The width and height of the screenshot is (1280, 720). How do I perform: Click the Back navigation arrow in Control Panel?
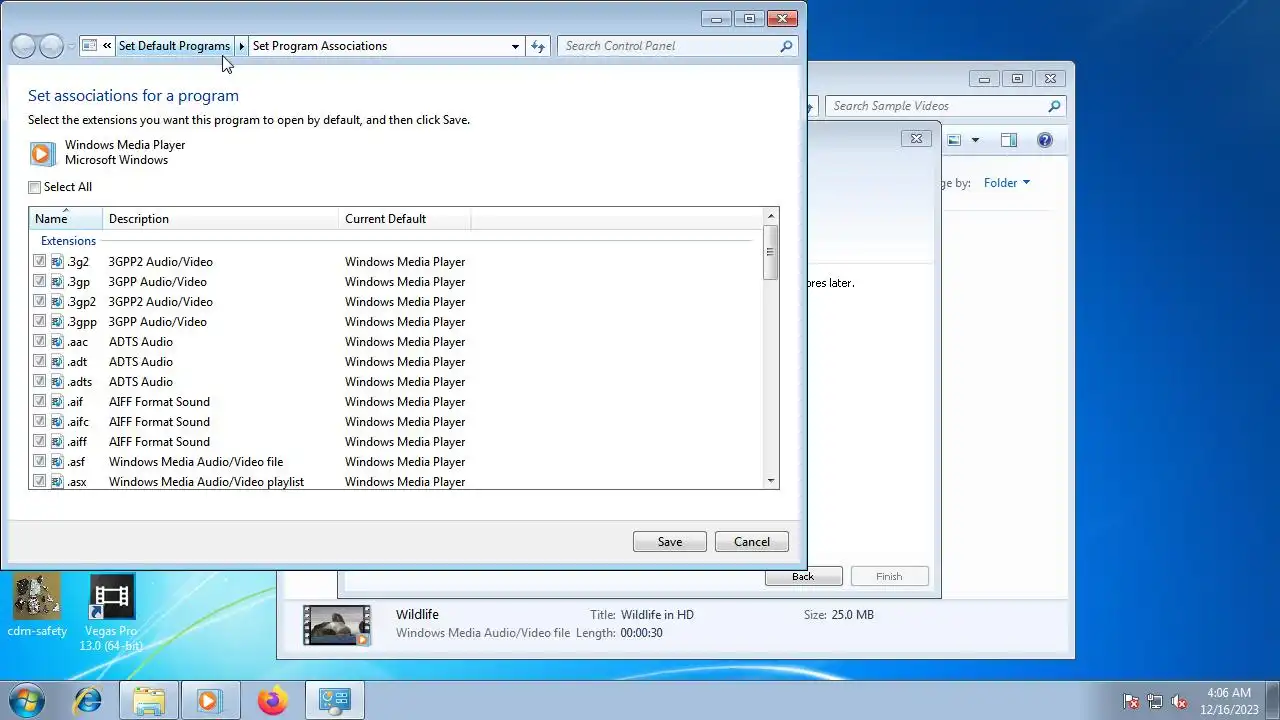coord(23,46)
